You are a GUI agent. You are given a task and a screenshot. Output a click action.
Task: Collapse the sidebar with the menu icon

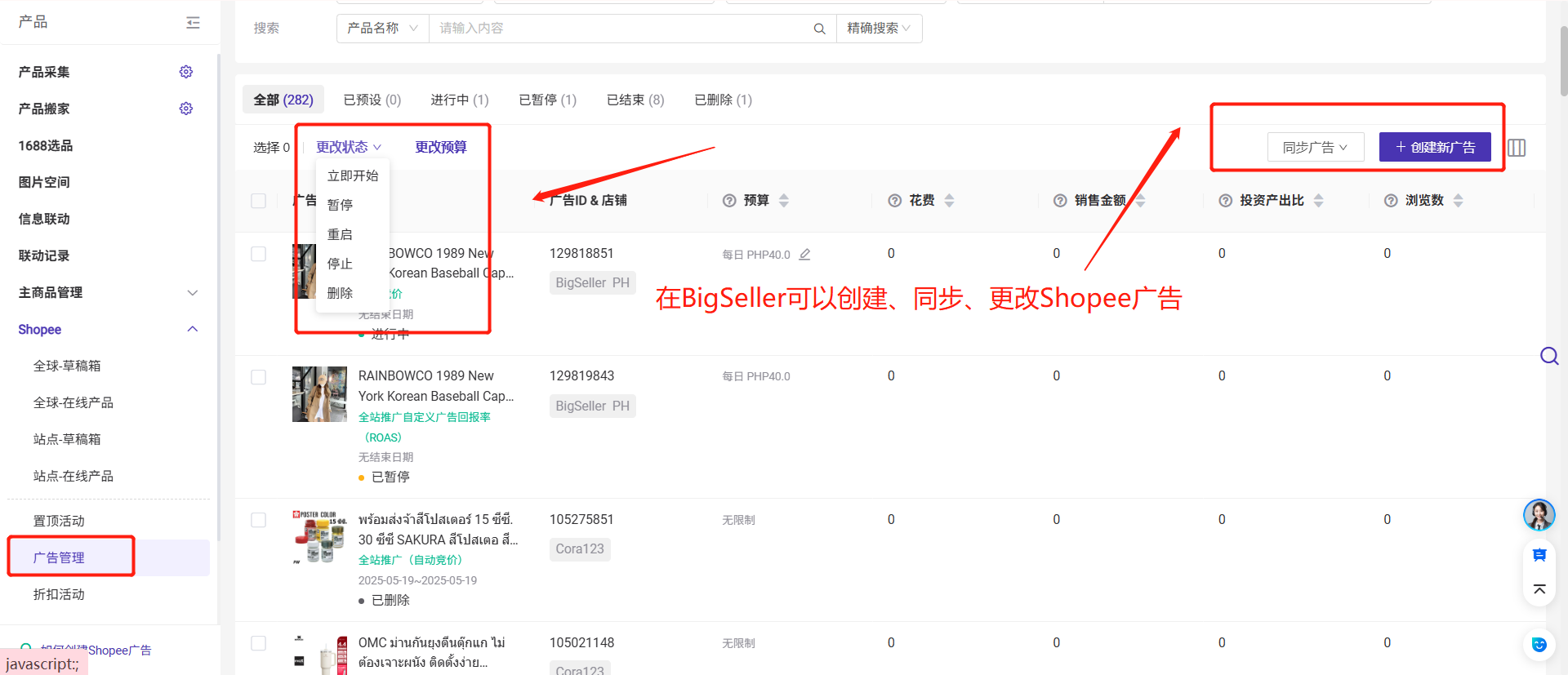click(x=193, y=23)
